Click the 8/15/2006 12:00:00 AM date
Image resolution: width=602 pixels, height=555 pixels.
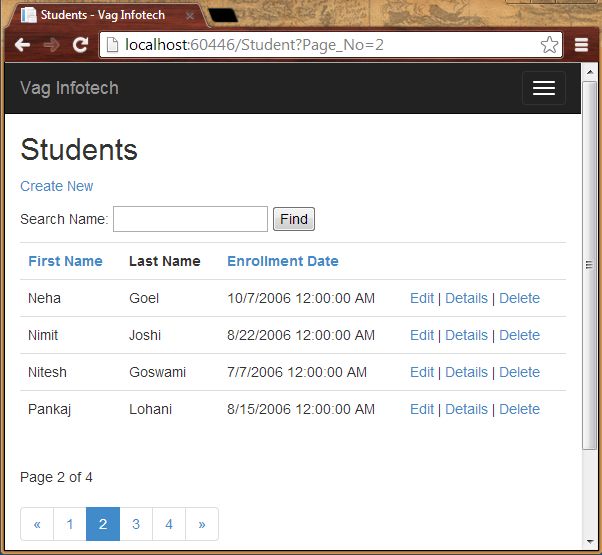point(301,409)
